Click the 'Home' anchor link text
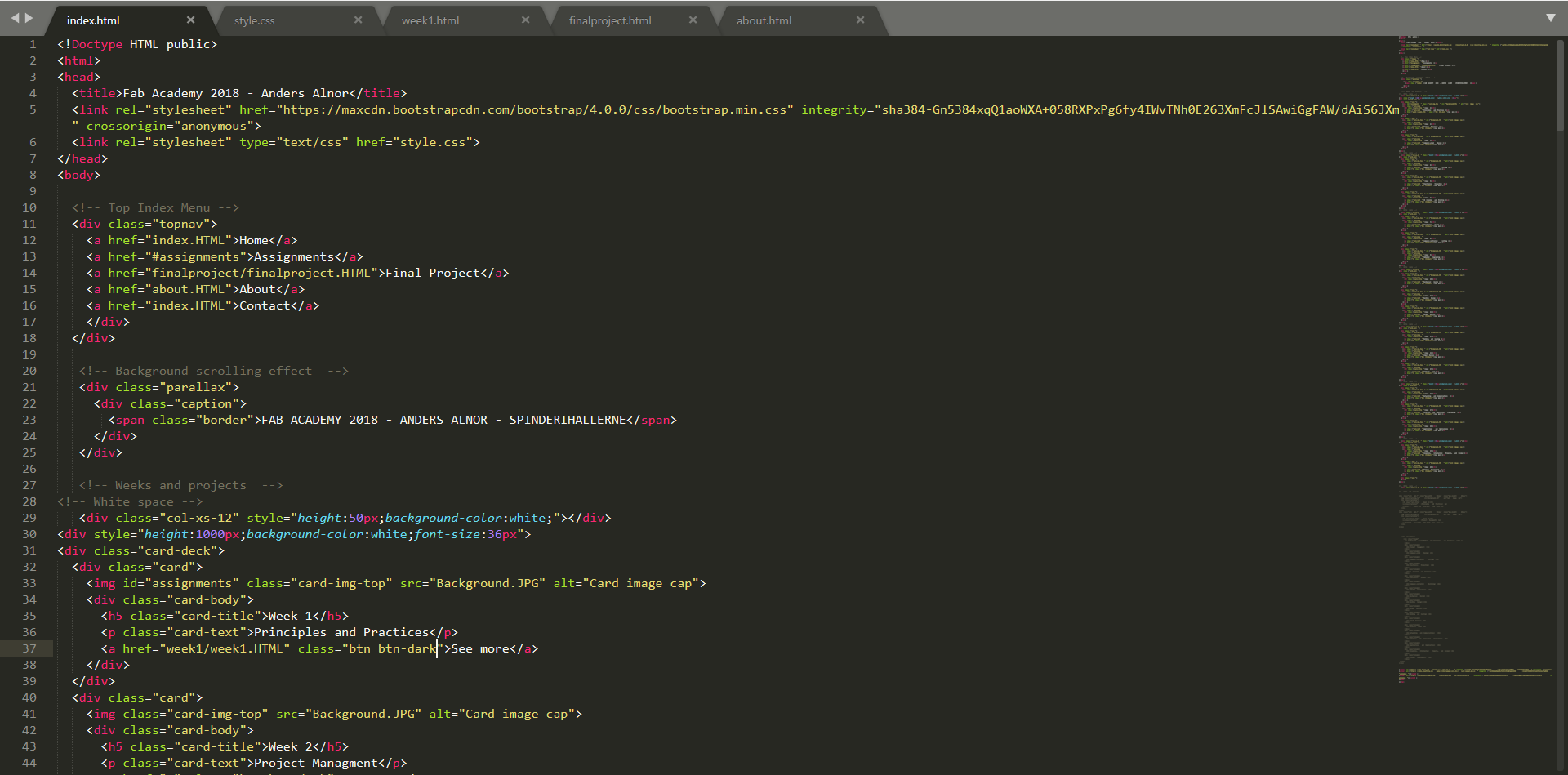 (x=254, y=240)
